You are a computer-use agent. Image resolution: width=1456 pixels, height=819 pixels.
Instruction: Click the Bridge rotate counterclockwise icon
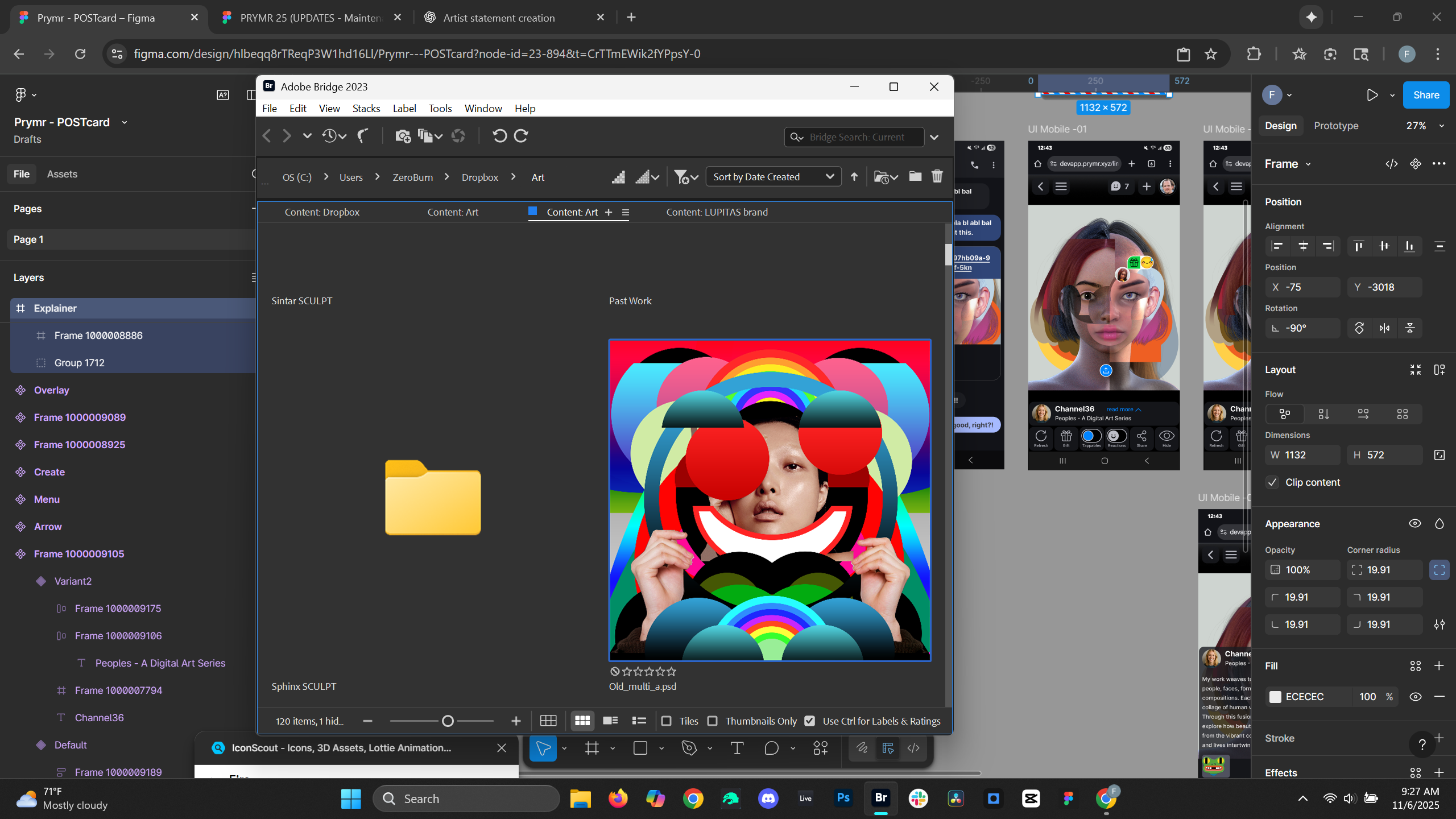[x=499, y=136]
